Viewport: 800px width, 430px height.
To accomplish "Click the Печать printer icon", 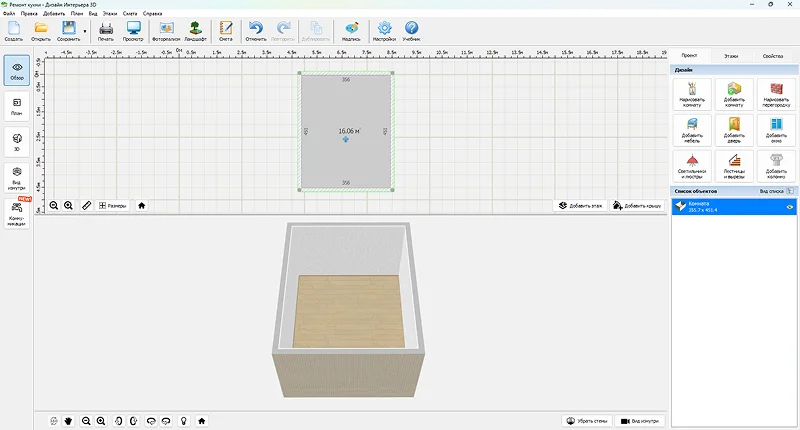I will coord(106,31).
